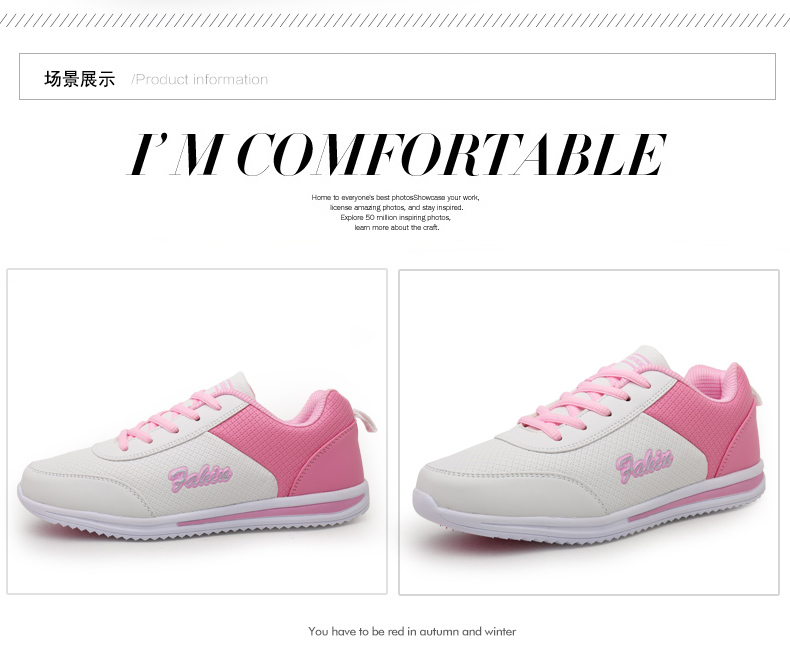Select the /Product information label
Viewport: 790px width, 647px height.
click(x=200, y=80)
